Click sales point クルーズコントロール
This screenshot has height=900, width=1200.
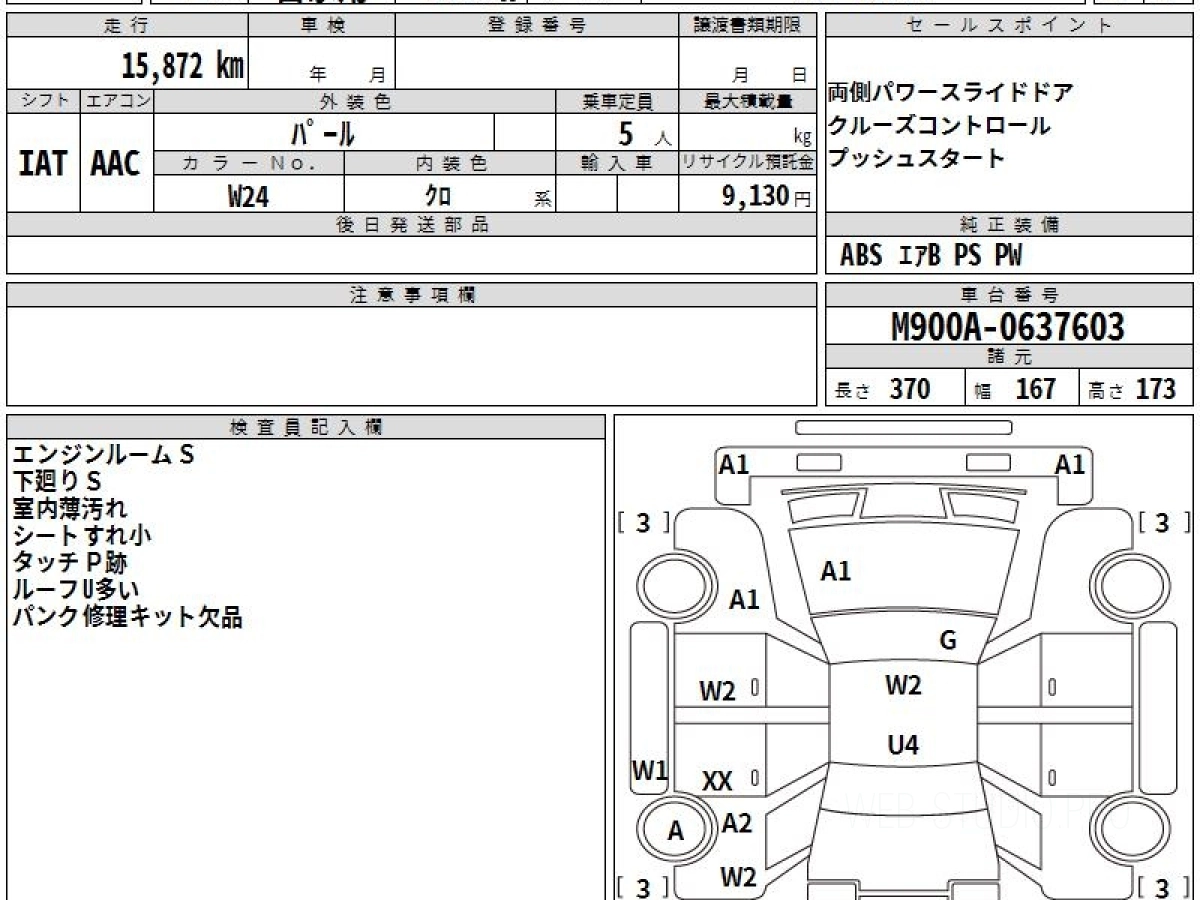click(939, 126)
